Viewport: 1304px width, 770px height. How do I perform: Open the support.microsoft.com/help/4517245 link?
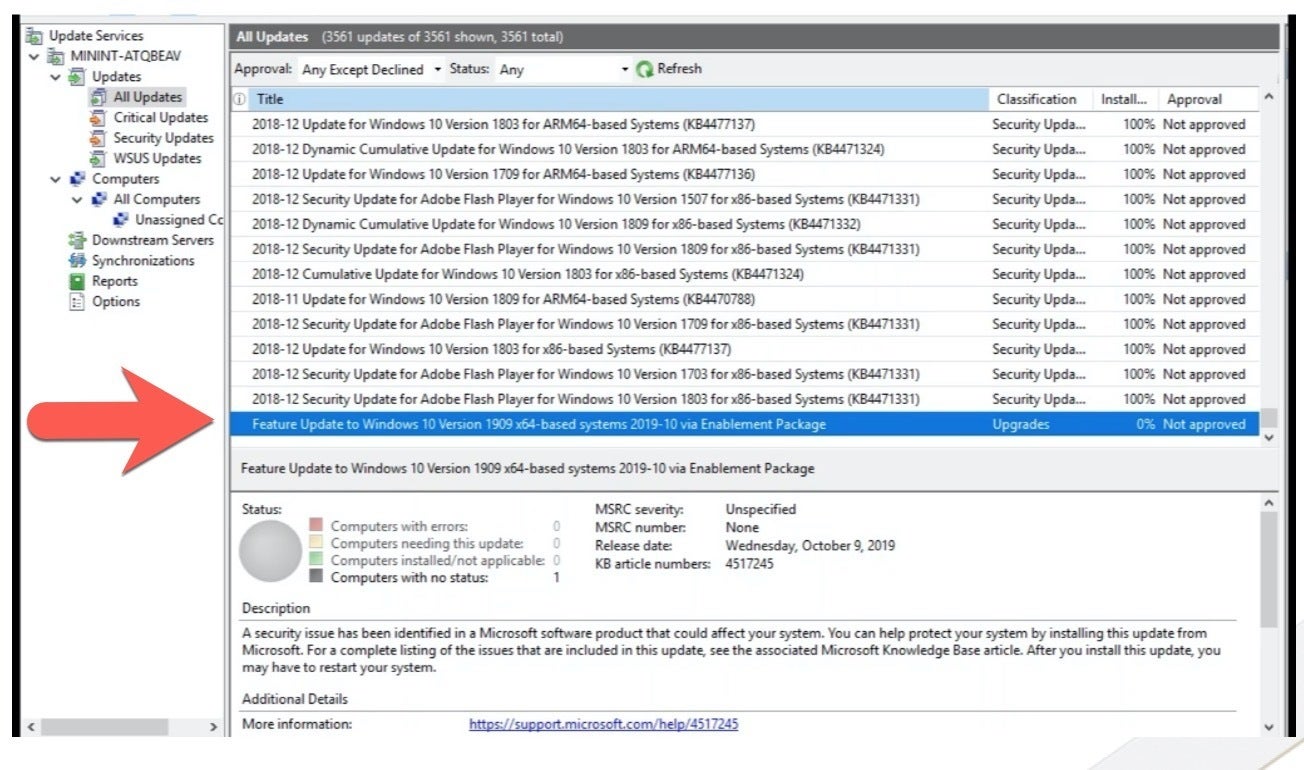603,724
